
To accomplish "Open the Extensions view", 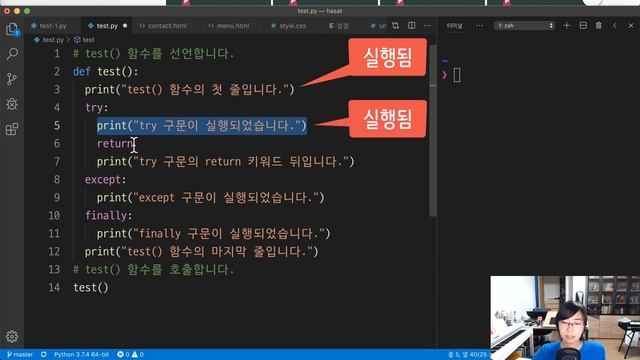I will [12, 129].
